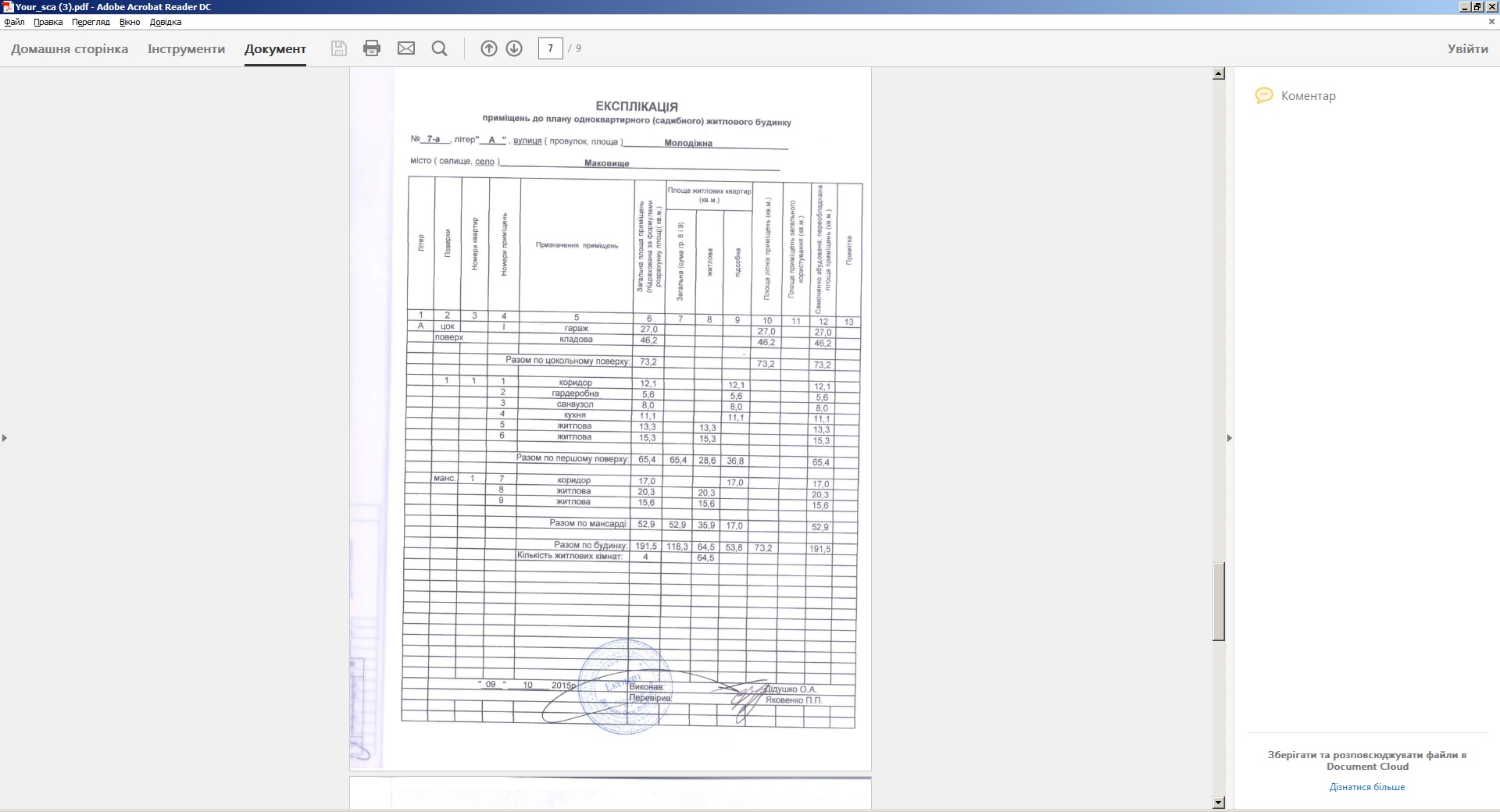The height and width of the screenshot is (812, 1500).
Task: Click the scrollbar up arrow
Action: pos(1219,74)
